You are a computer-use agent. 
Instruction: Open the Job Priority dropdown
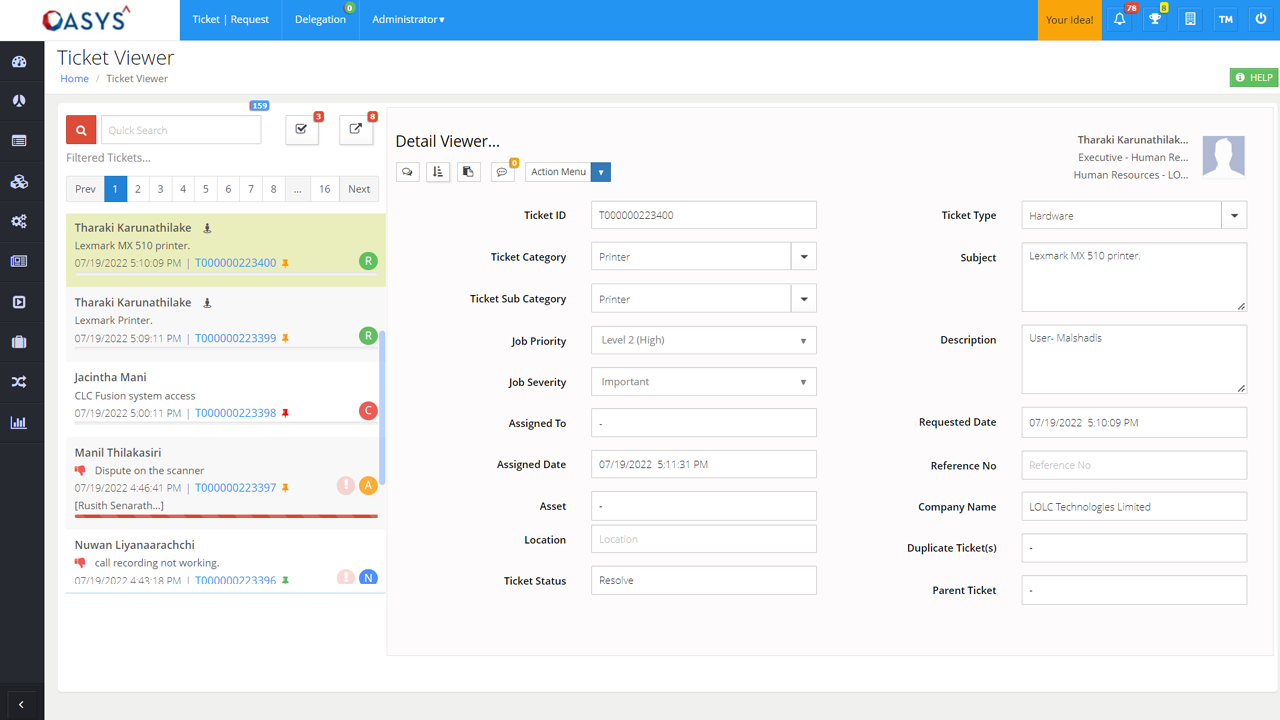point(704,340)
